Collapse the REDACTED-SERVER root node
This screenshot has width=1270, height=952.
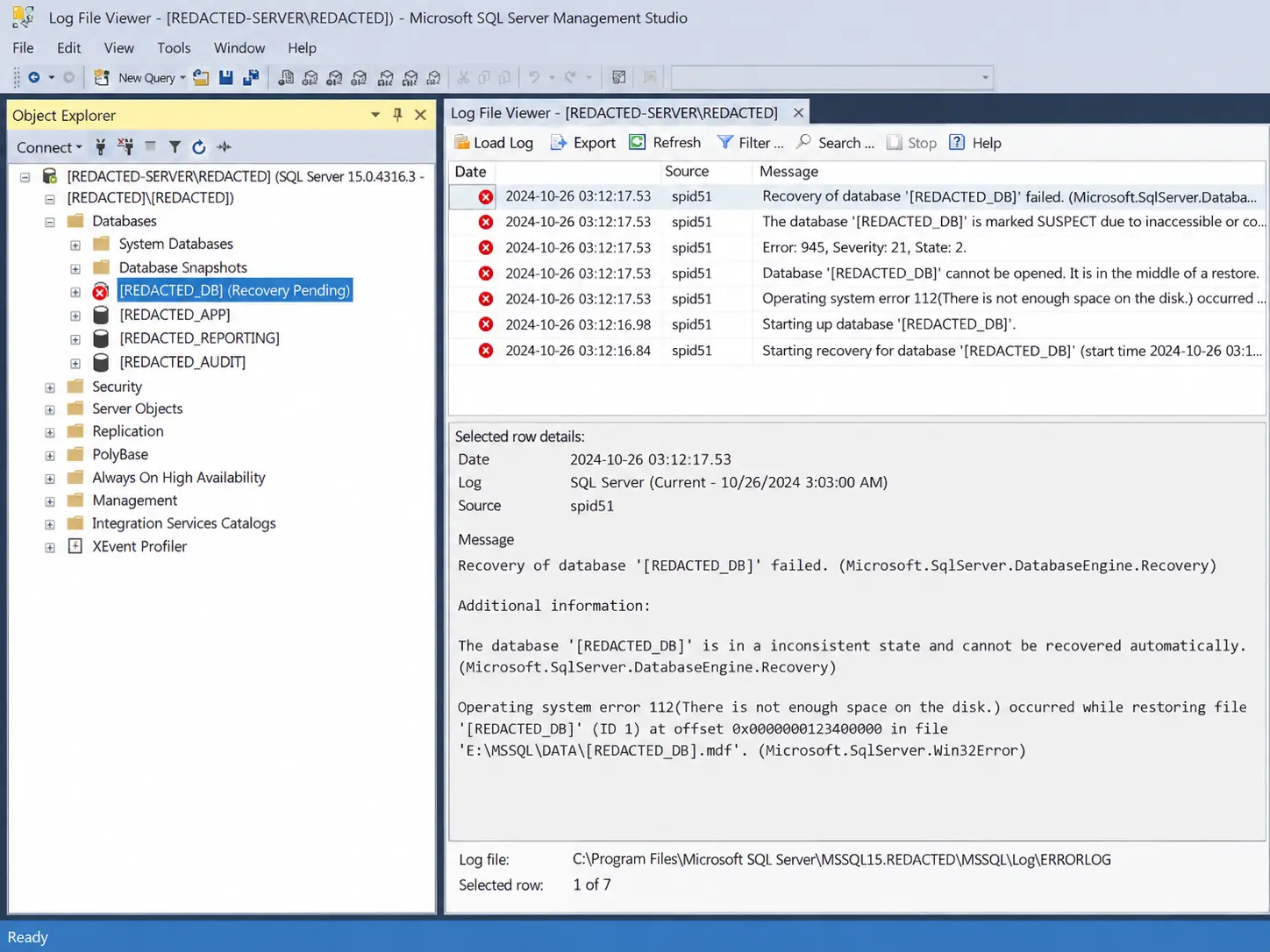(x=25, y=177)
